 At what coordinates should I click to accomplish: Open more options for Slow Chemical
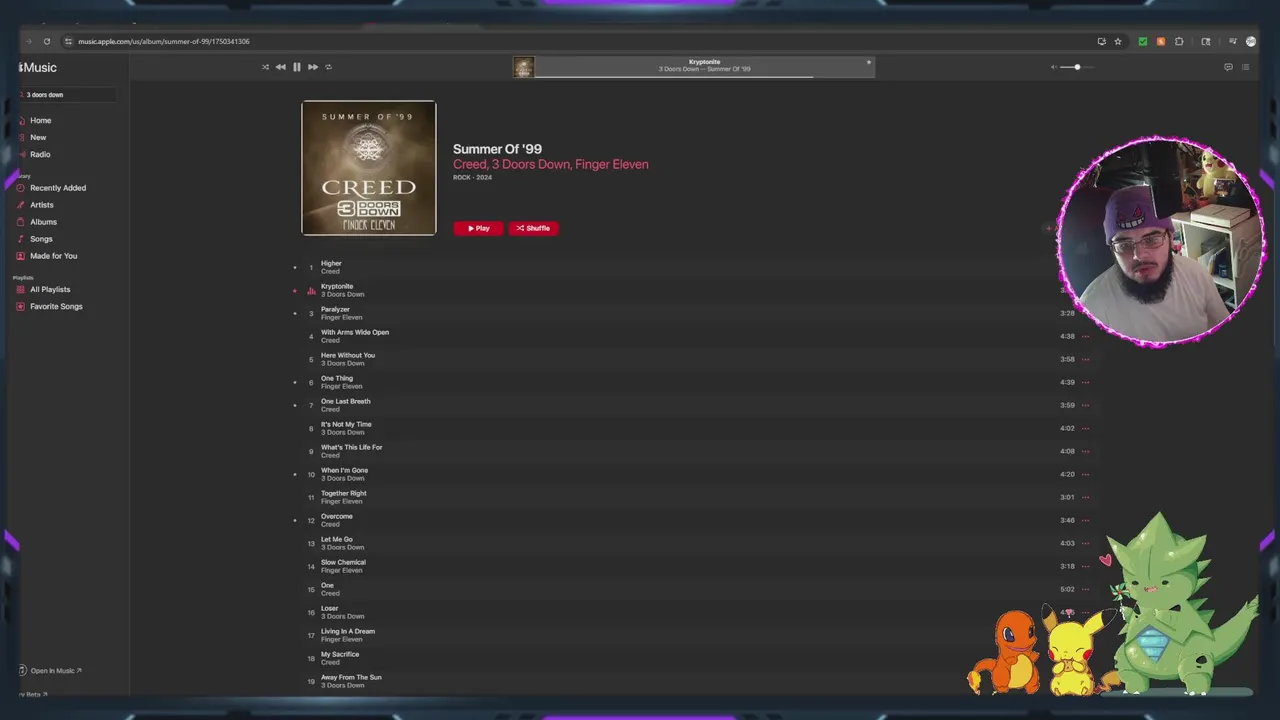pos(1086,567)
